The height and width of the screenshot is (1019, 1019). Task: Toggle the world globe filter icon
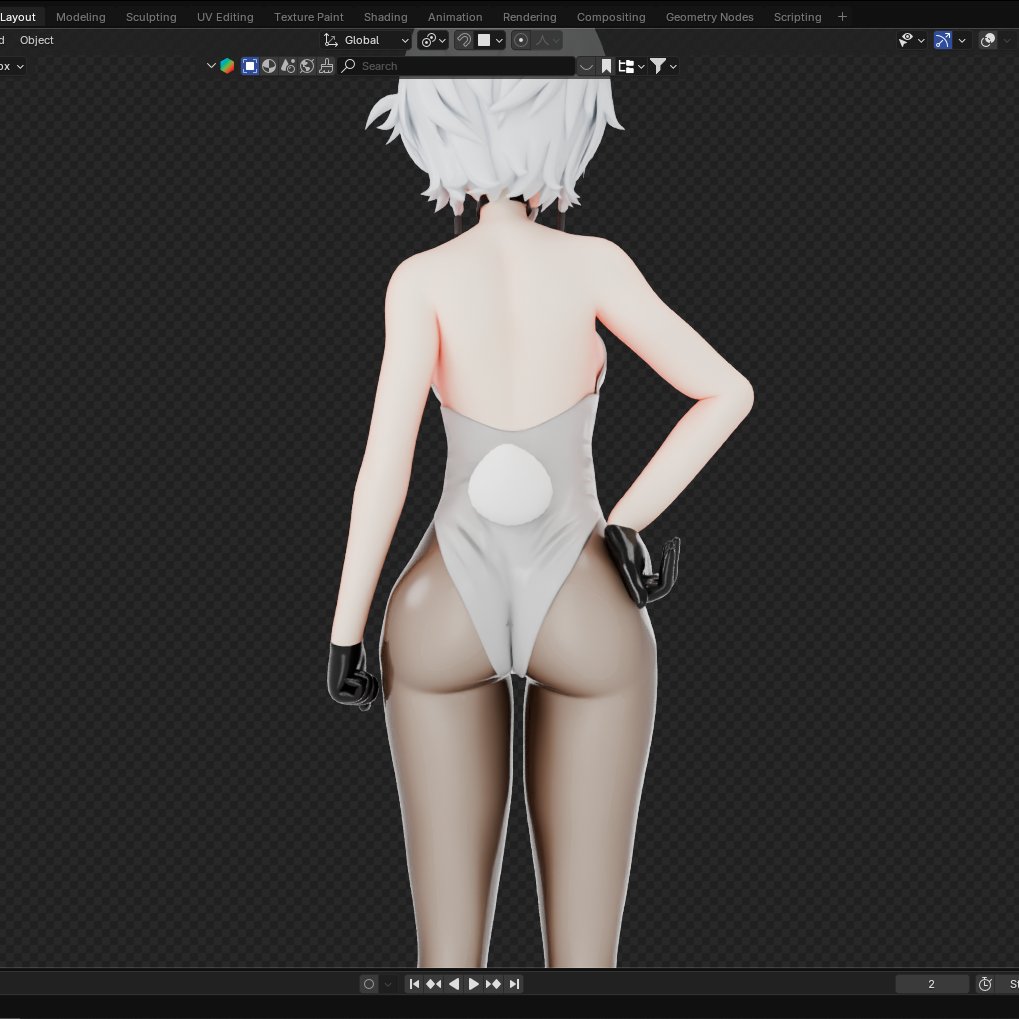(307, 66)
